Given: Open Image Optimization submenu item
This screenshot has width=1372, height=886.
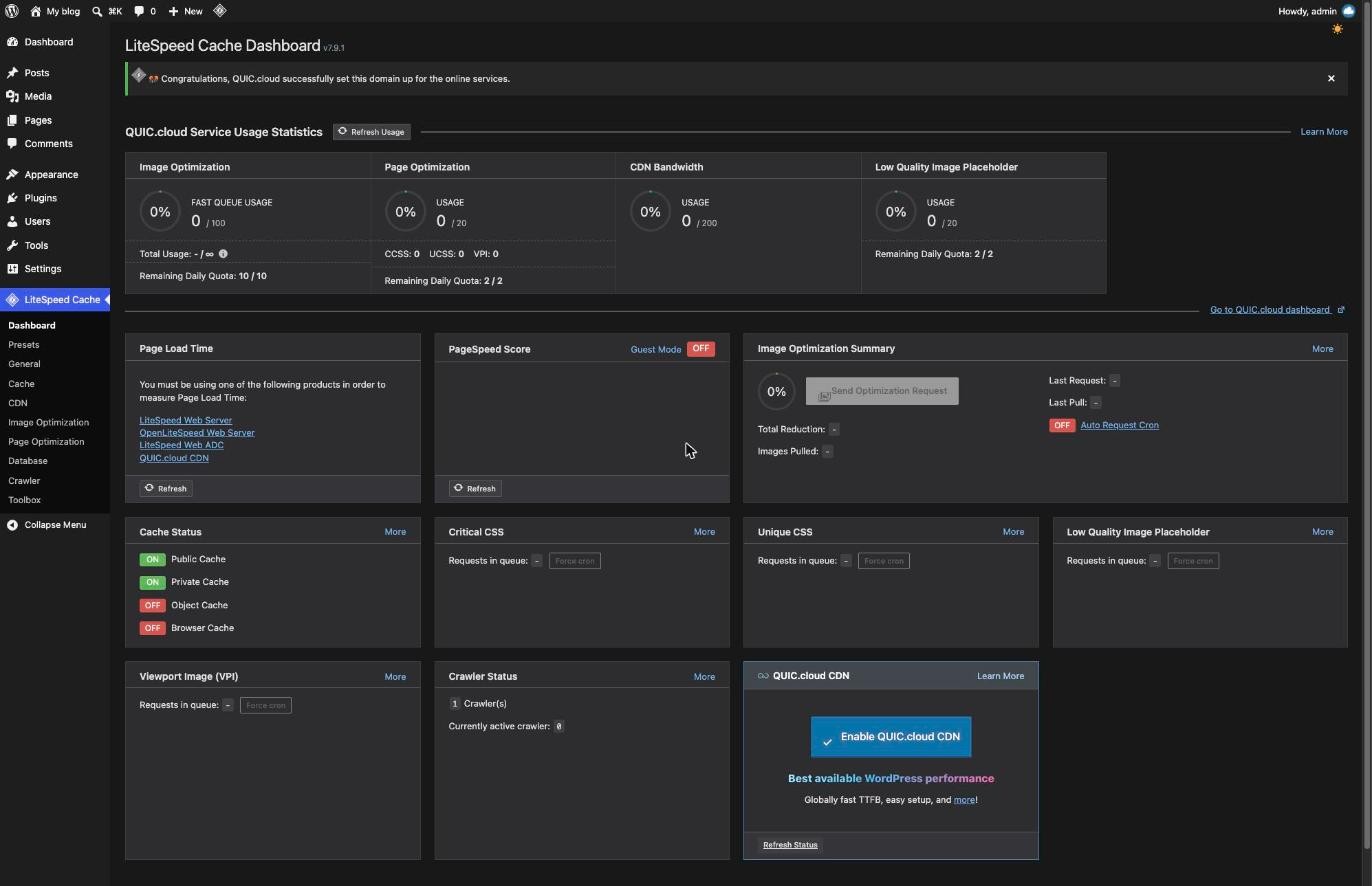Looking at the screenshot, I should [49, 422].
